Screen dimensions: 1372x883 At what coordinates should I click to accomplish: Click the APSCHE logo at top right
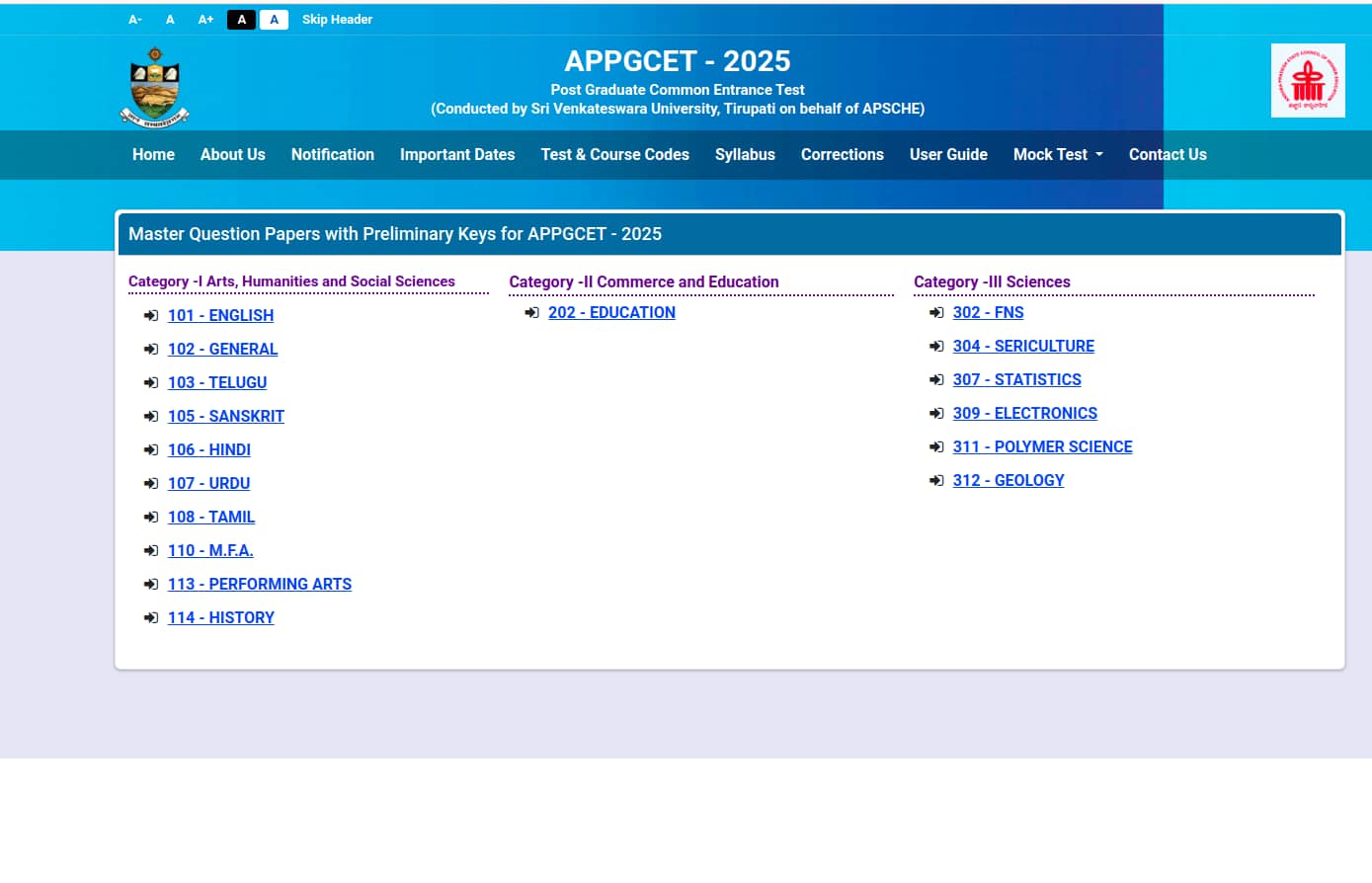point(1308,80)
